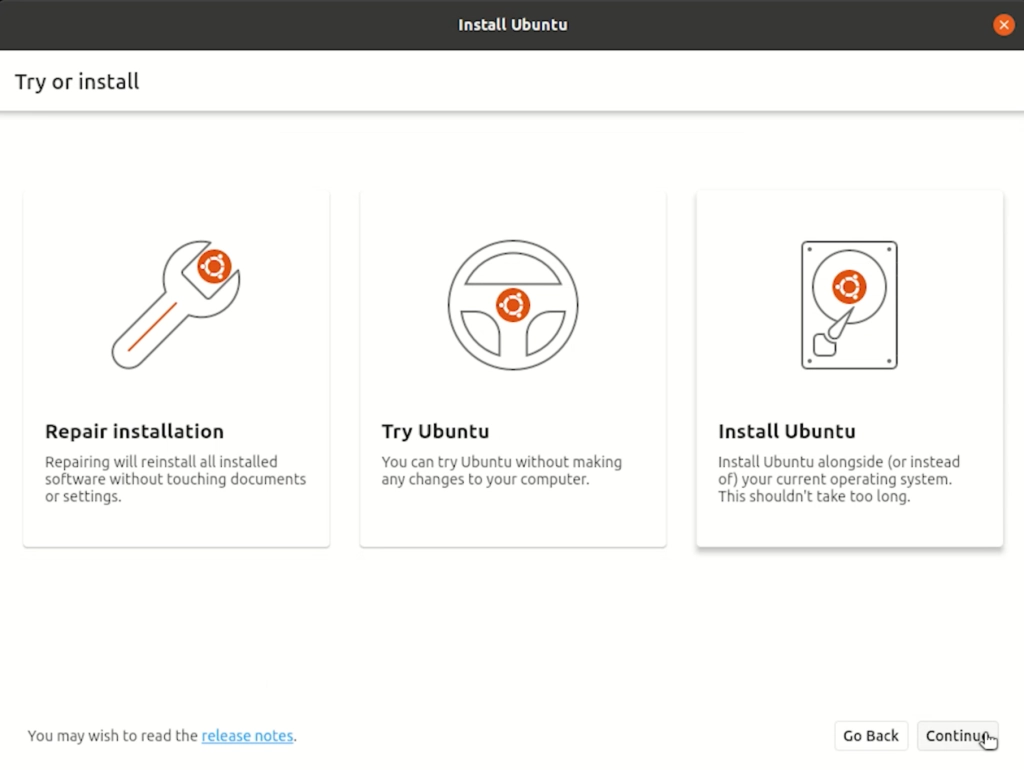Image resolution: width=1024 pixels, height=770 pixels.
Task: Click the Repair installation description text
Action: [x=175, y=479]
